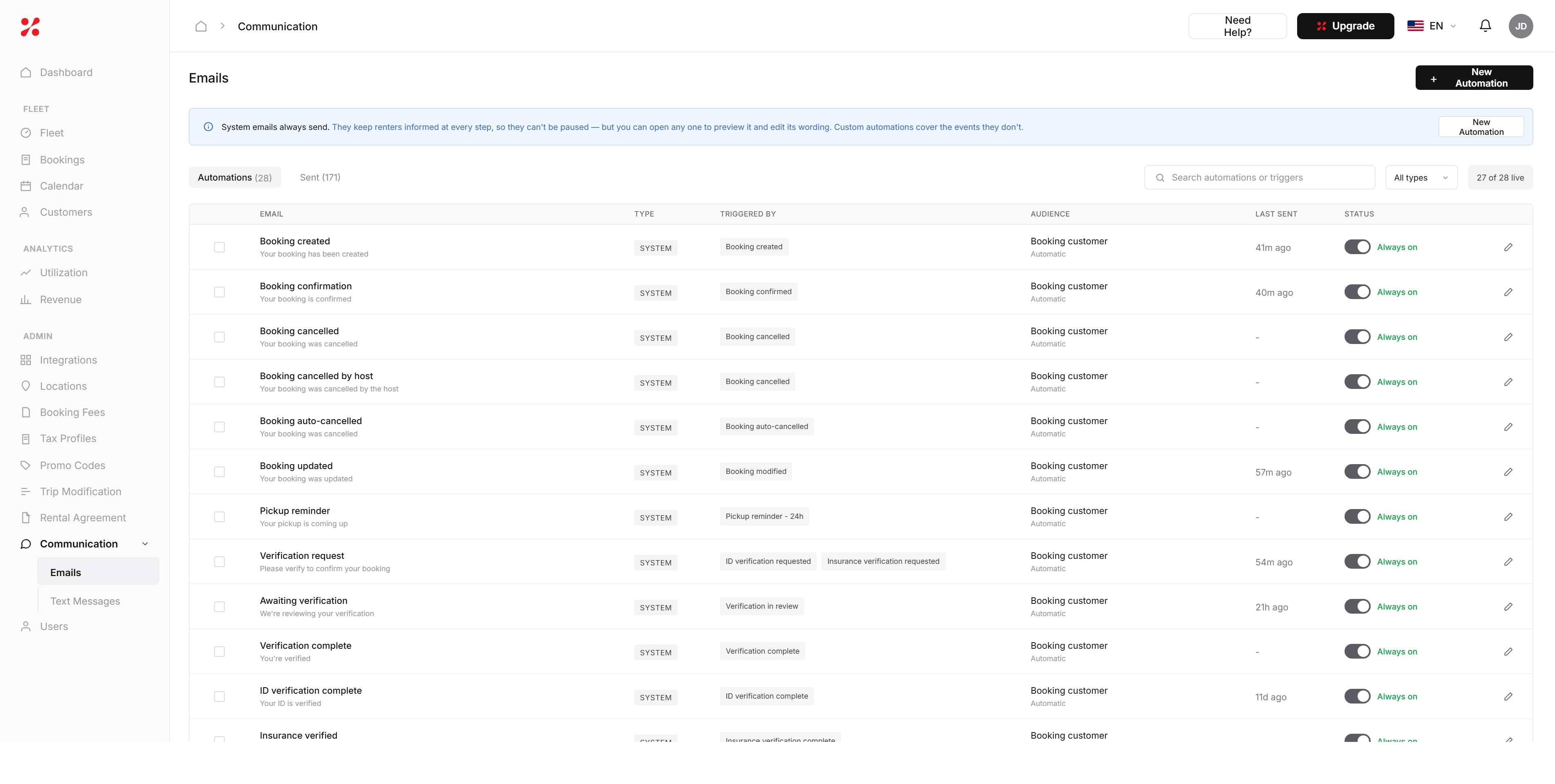This screenshot has height=784, width=1555.
Task: Click the Booking auto-cancelled email title
Action: pos(310,421)
